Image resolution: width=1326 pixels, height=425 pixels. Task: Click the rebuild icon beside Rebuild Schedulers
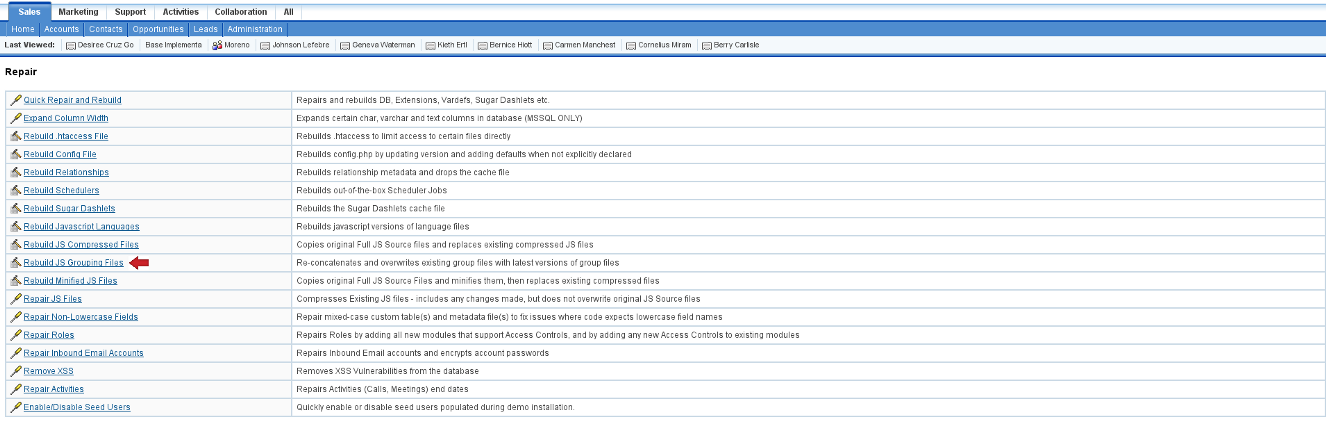click(15, 190)
